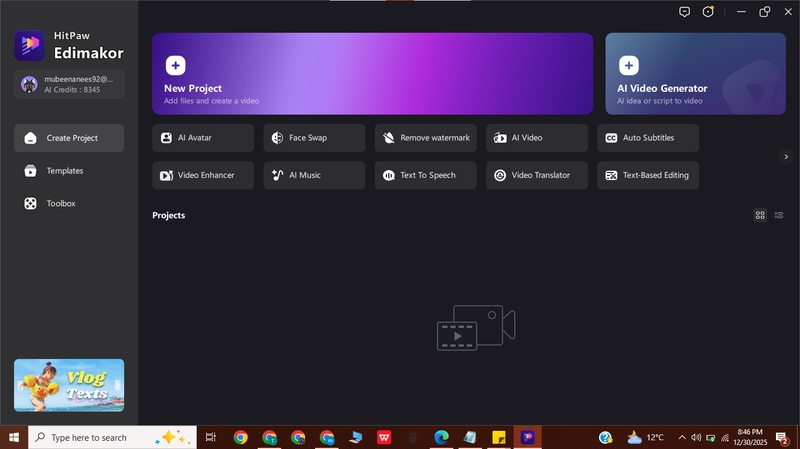Click the plus icon on New Project
Screen dimensions: 800x449
pos(176,65)
